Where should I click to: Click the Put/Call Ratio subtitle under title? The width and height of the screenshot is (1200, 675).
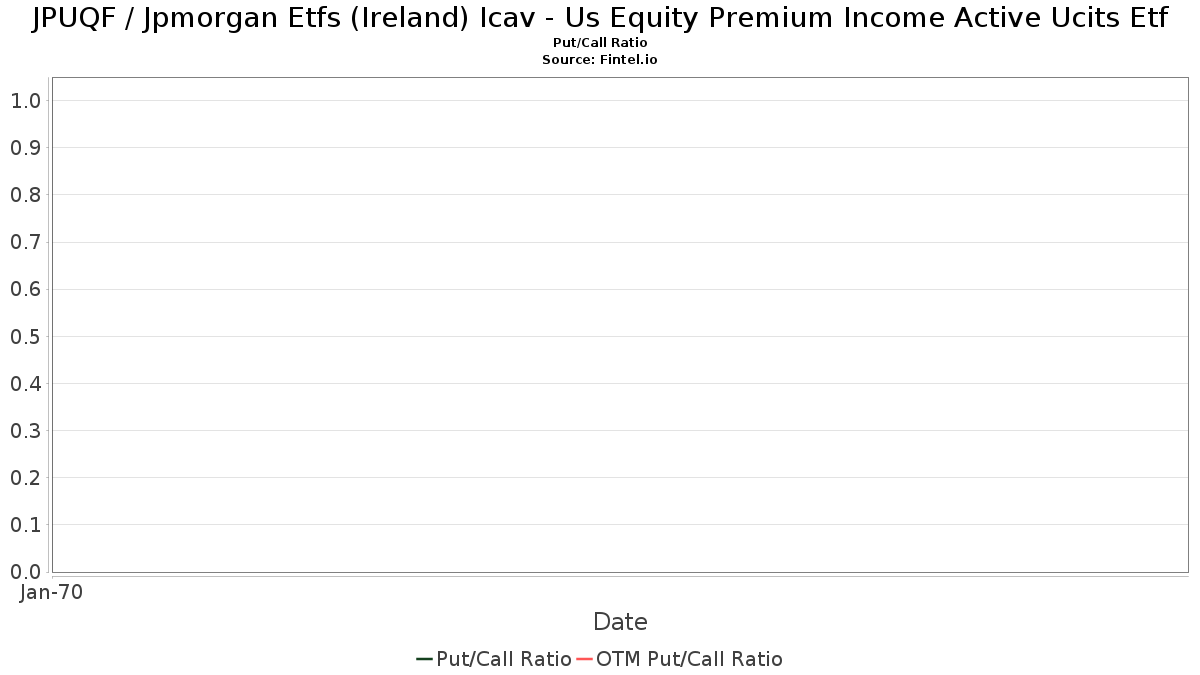pos(600,43)
